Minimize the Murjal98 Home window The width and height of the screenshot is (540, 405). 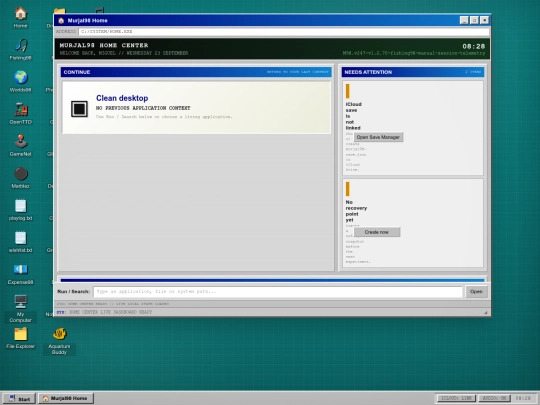pyautogui.click(x=464, y=20)
